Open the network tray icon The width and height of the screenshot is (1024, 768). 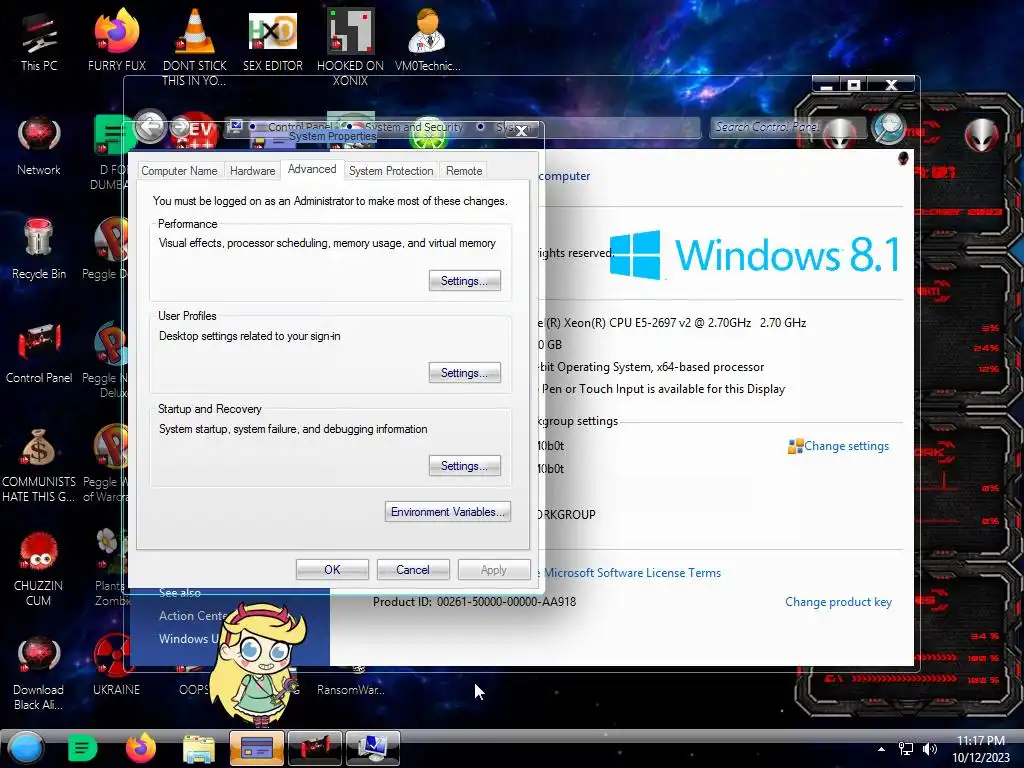(x=906, y=749)
